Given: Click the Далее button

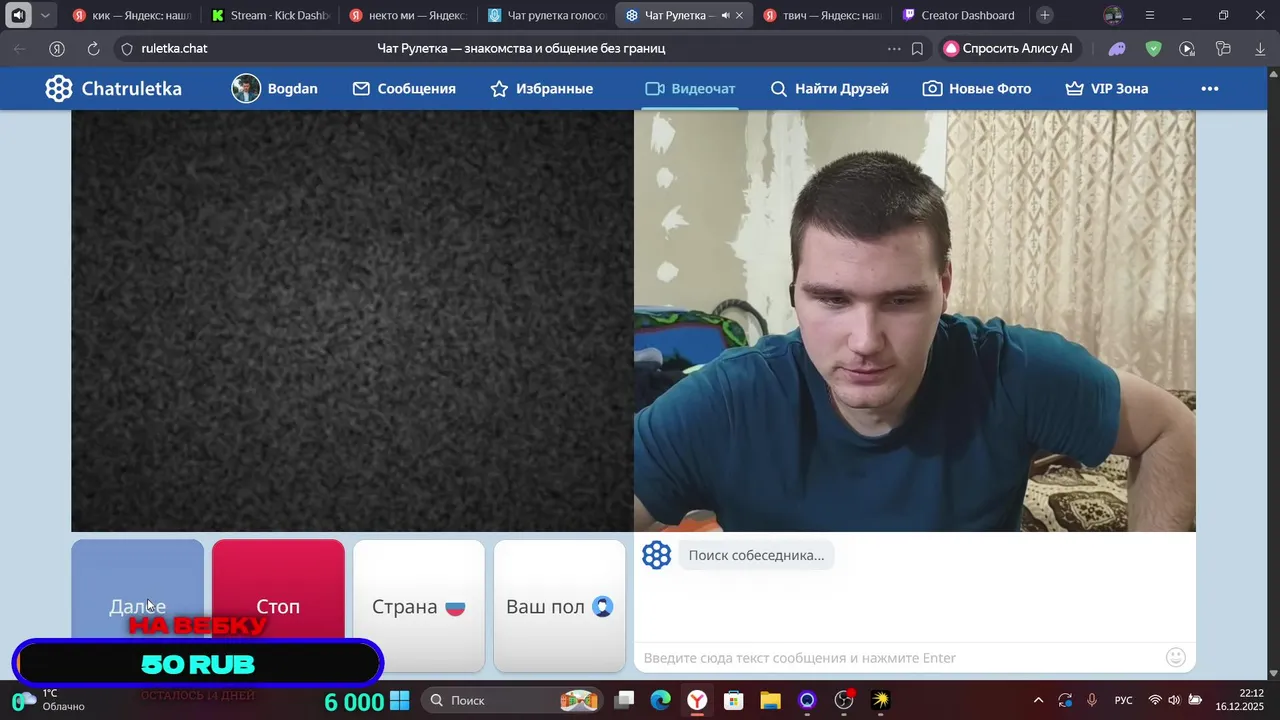Looking at the screenshot, I should pos(137,606).
